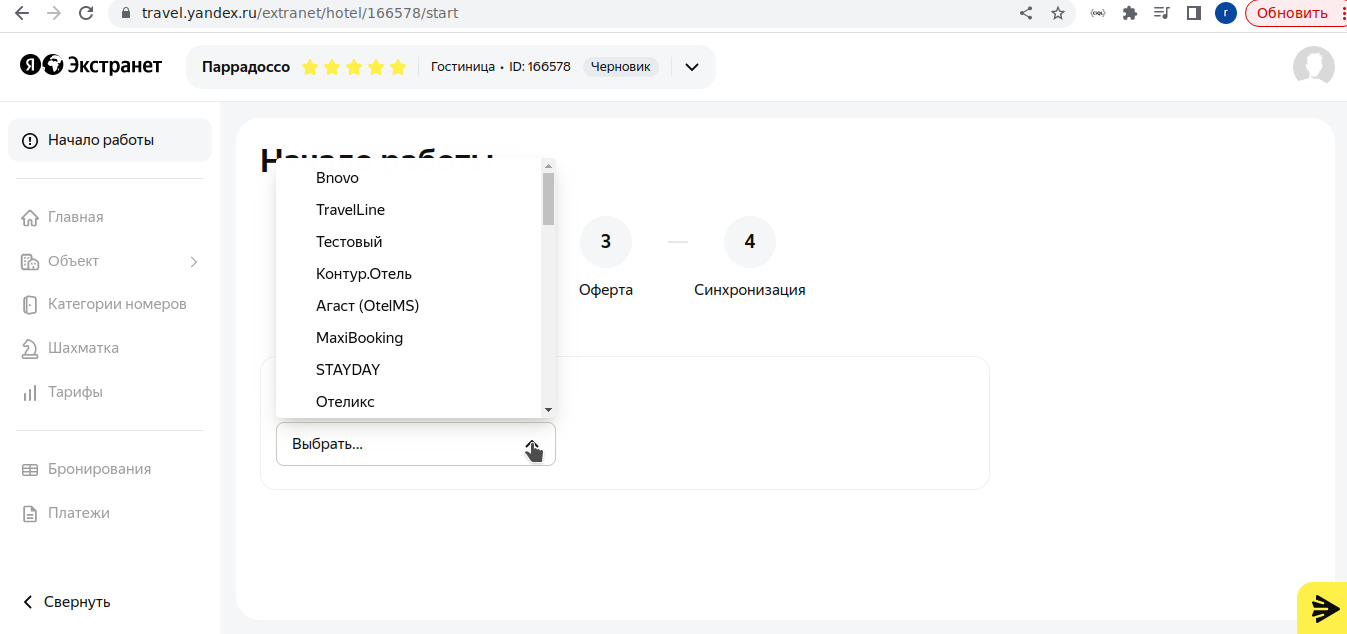This screenshot has width=1347, height=634.
Task: Expand the hotel selector chevron
Action: (691, 67)
